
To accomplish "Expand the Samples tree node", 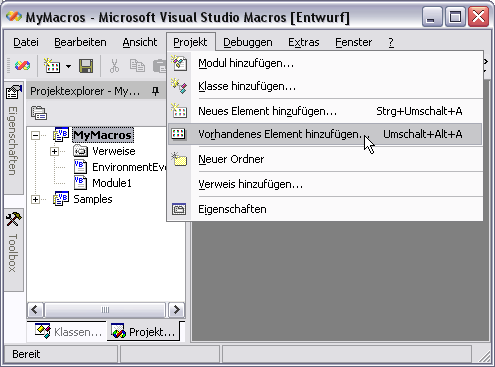I will pyautogui.click(x=35, y=199).
